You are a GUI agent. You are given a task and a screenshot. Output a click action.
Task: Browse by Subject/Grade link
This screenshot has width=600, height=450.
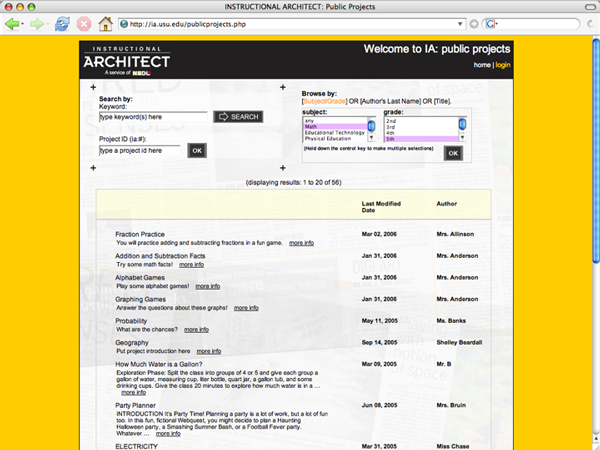click(324, 101)
